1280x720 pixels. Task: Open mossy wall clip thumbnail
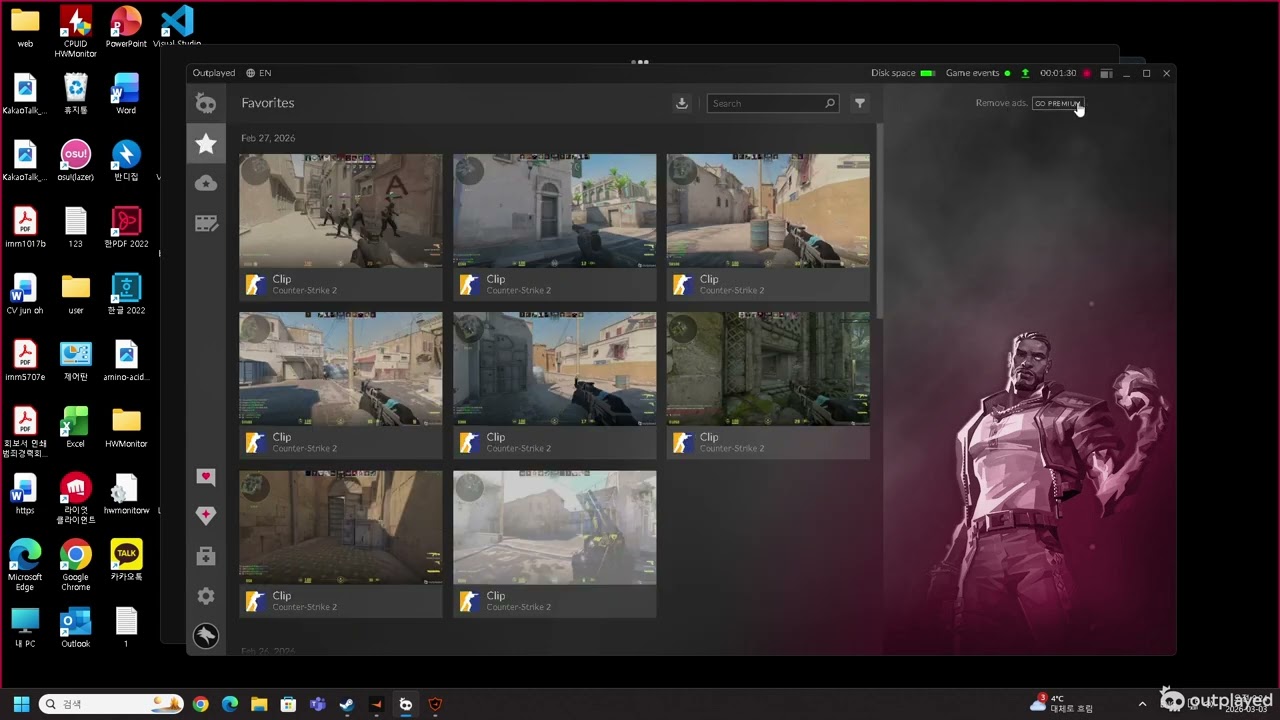768,369
